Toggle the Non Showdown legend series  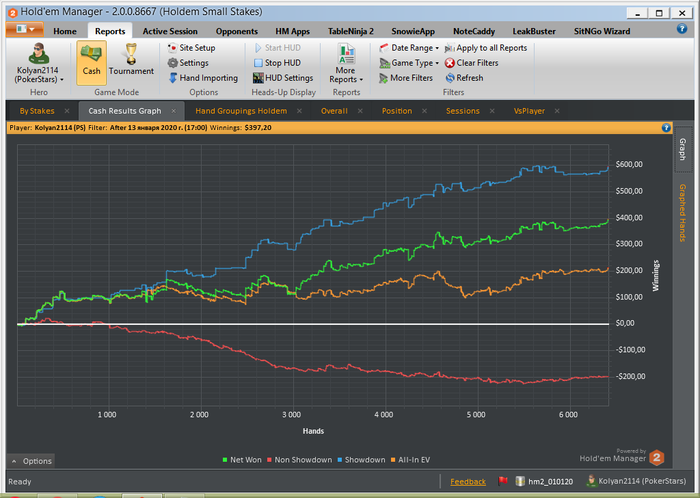coord(300,460)
